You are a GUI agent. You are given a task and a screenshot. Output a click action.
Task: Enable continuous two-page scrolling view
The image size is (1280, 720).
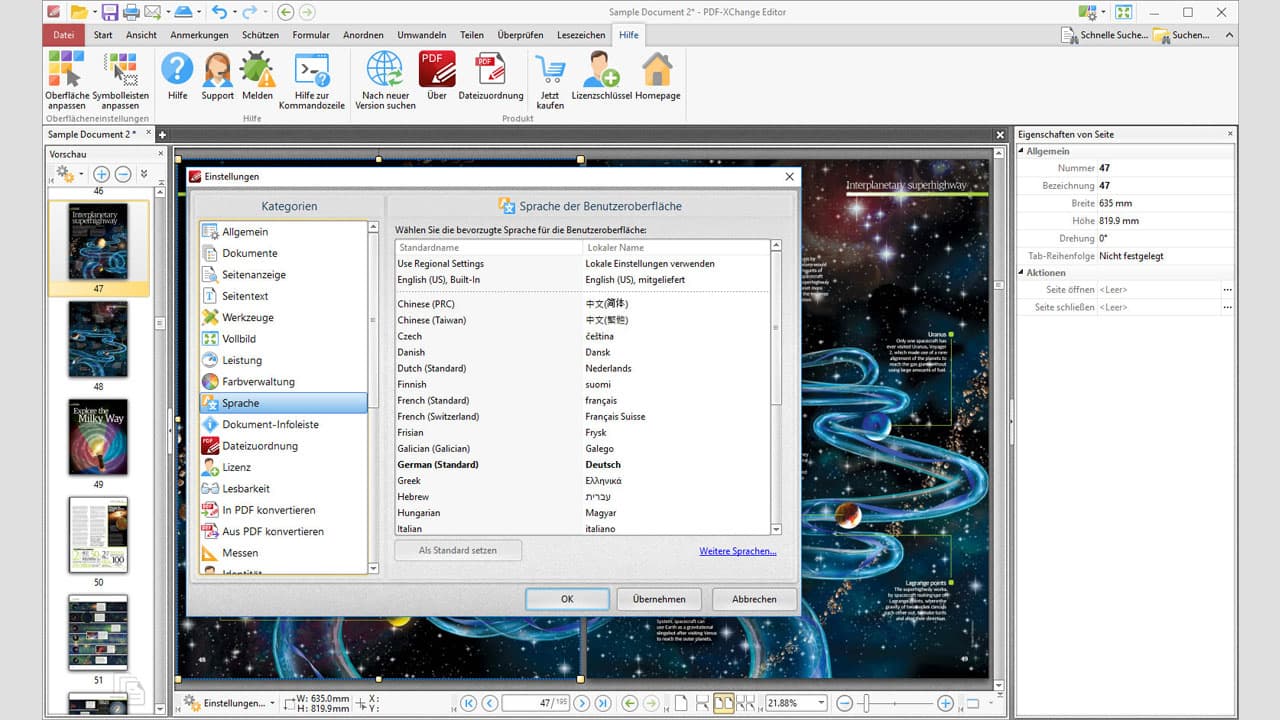[x=745, y=702]
